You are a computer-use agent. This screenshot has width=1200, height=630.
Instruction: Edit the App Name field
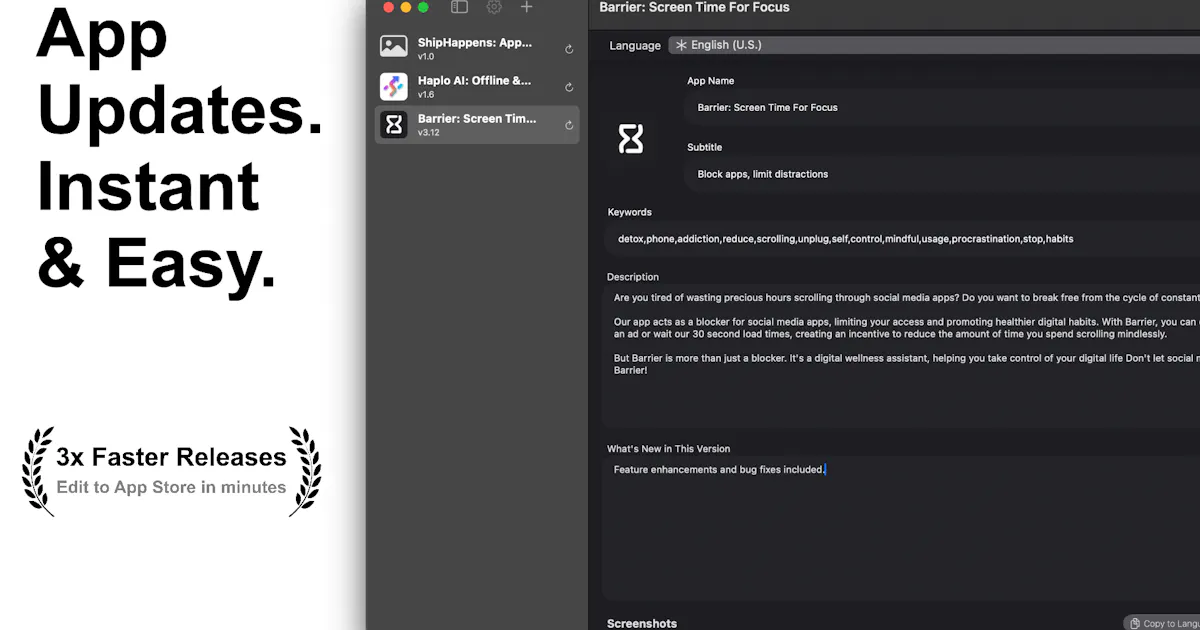(942, 107)
